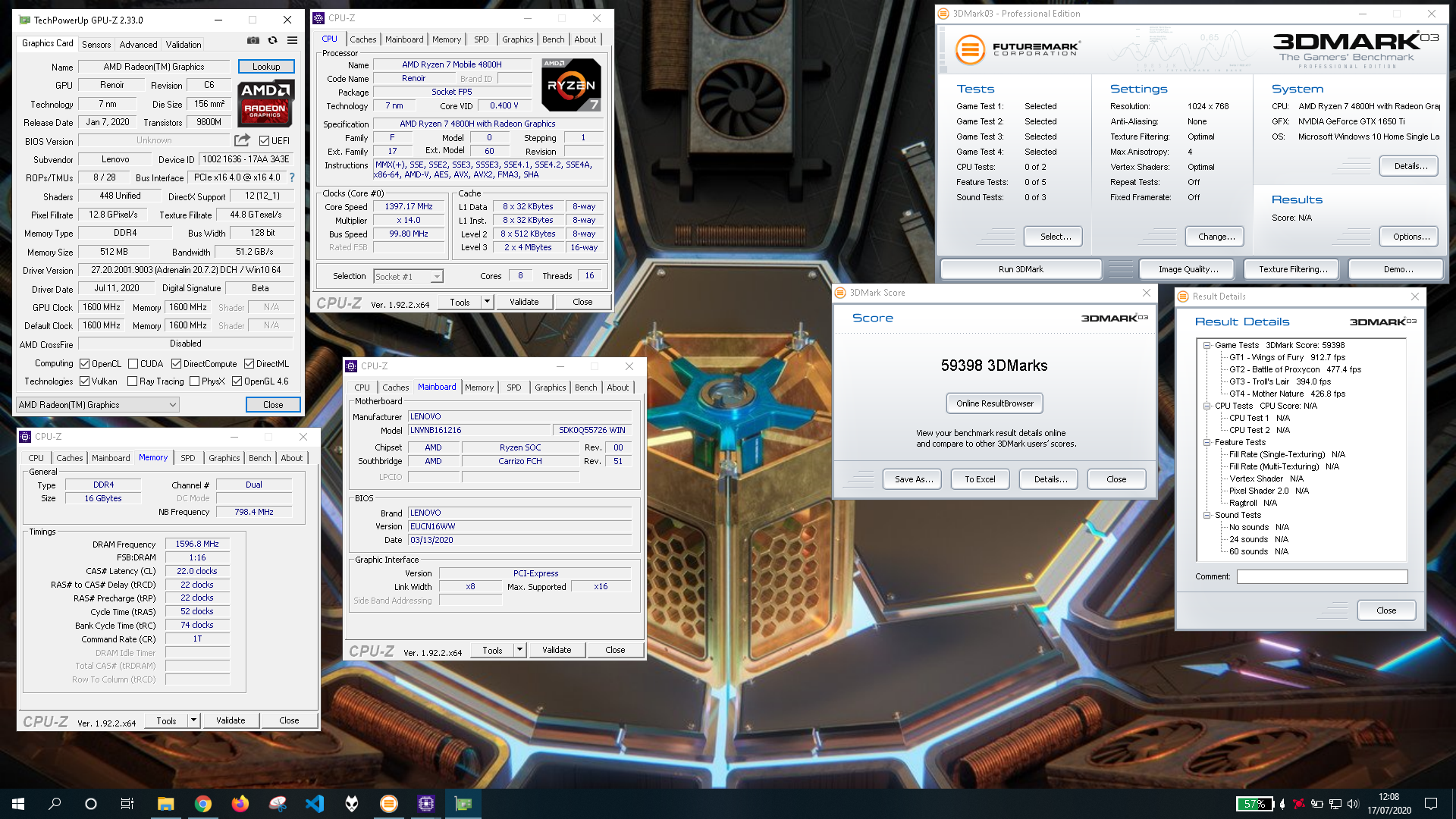Toggle the UEFI checkbox in GPU-Z

[264, 140]
